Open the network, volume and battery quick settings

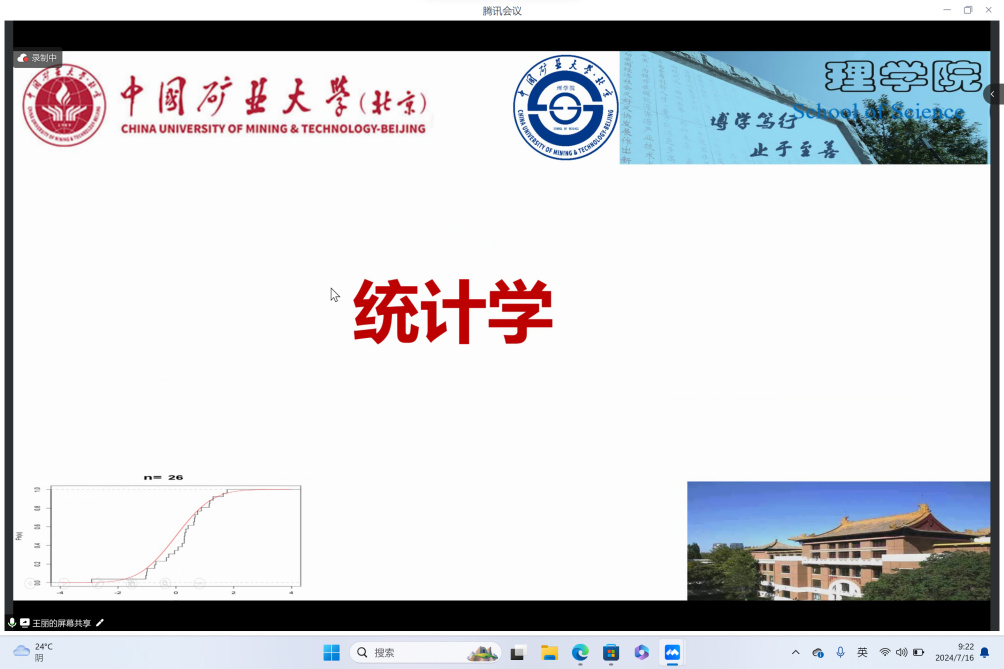[901, 653]
